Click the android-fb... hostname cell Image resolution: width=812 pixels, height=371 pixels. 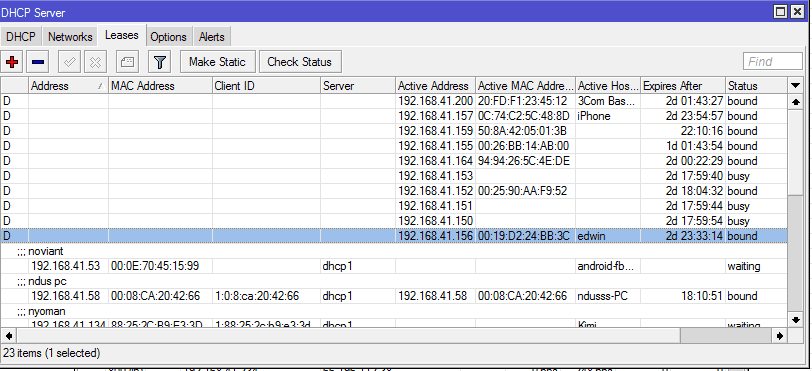[x=608, y=266]
